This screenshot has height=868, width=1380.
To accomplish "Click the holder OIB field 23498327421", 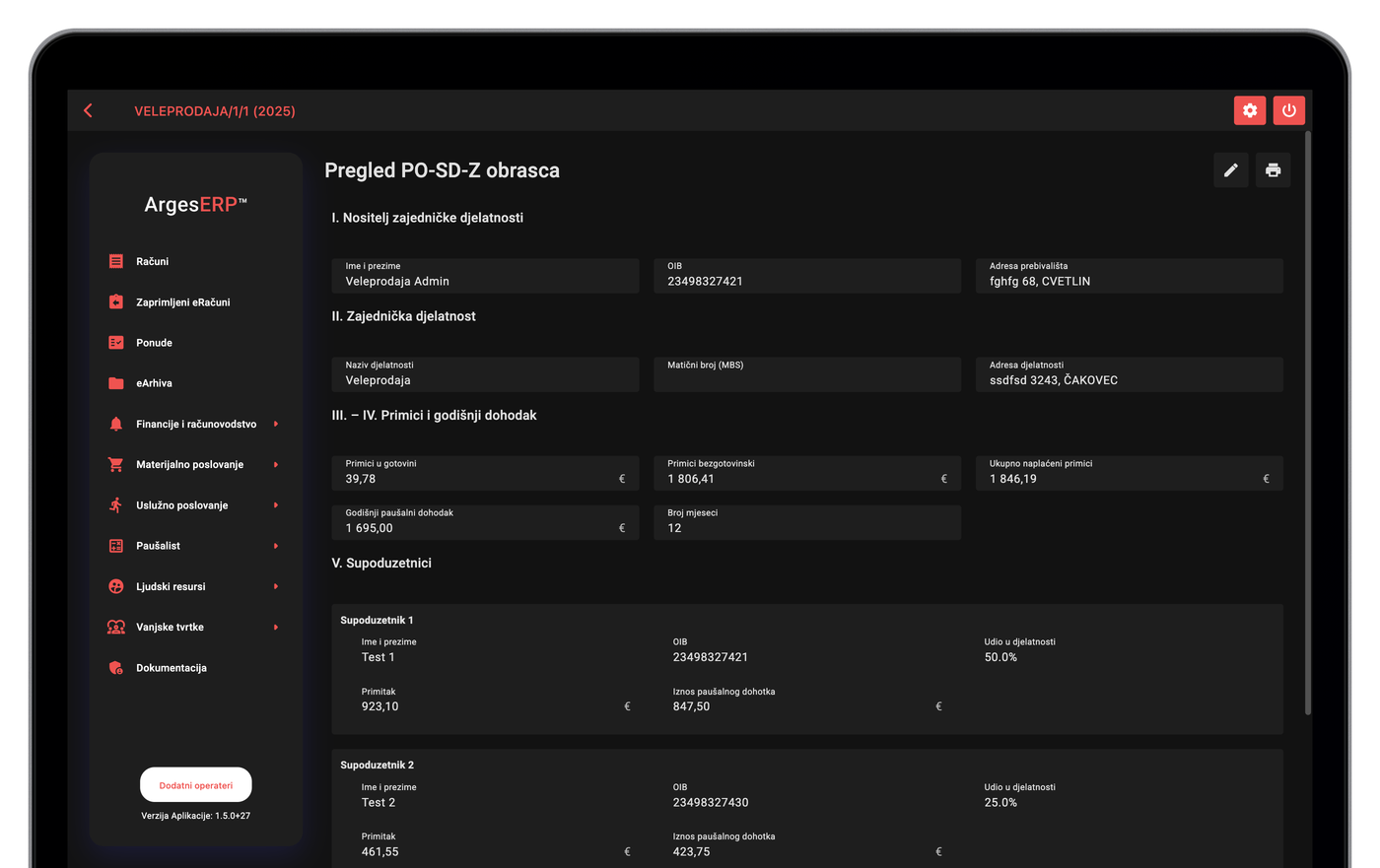I will (807, 276).
